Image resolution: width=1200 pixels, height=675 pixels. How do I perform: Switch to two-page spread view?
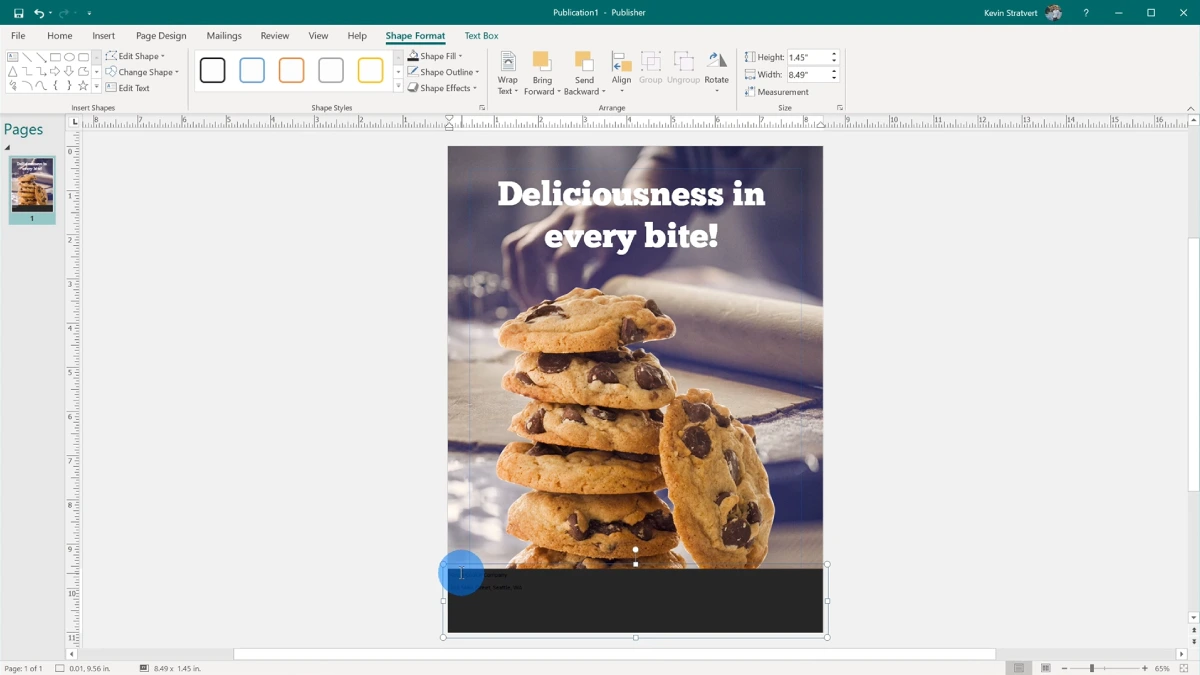(1045, 668)
